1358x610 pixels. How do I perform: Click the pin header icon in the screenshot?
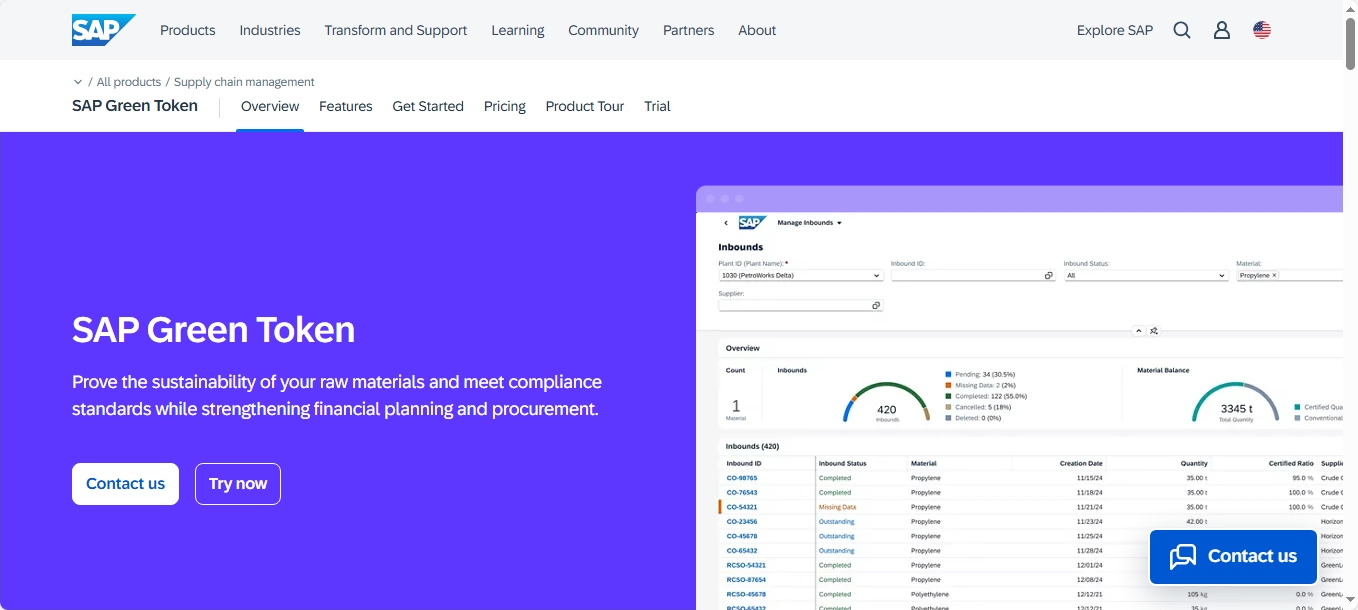(1154, 330)
